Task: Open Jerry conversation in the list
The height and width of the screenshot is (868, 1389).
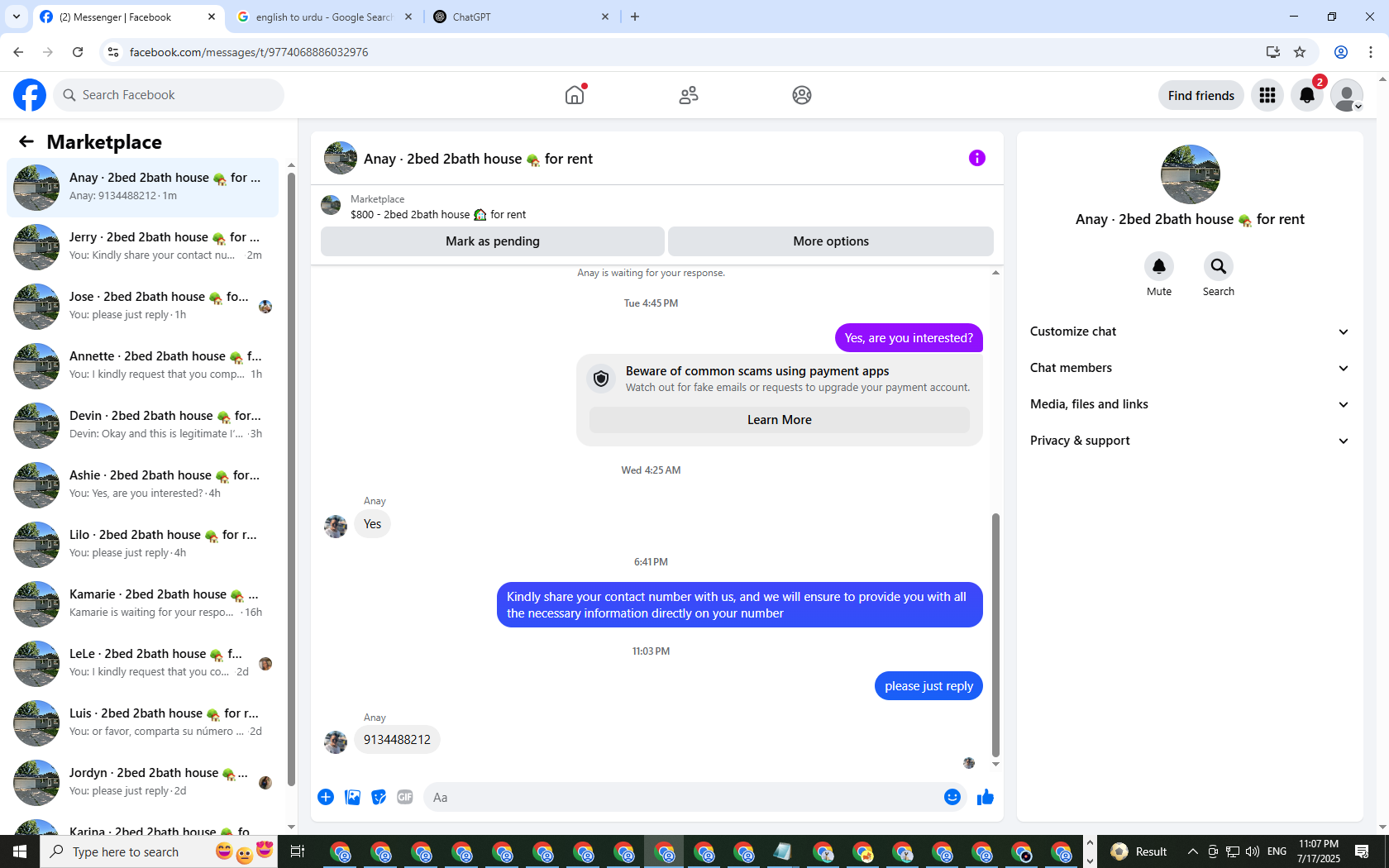Action: (142, 246)
